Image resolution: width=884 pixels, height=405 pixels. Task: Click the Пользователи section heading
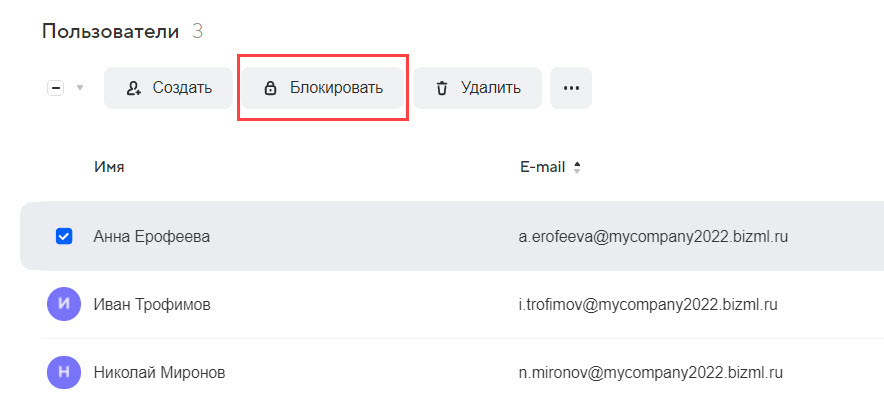coord(110,31)
